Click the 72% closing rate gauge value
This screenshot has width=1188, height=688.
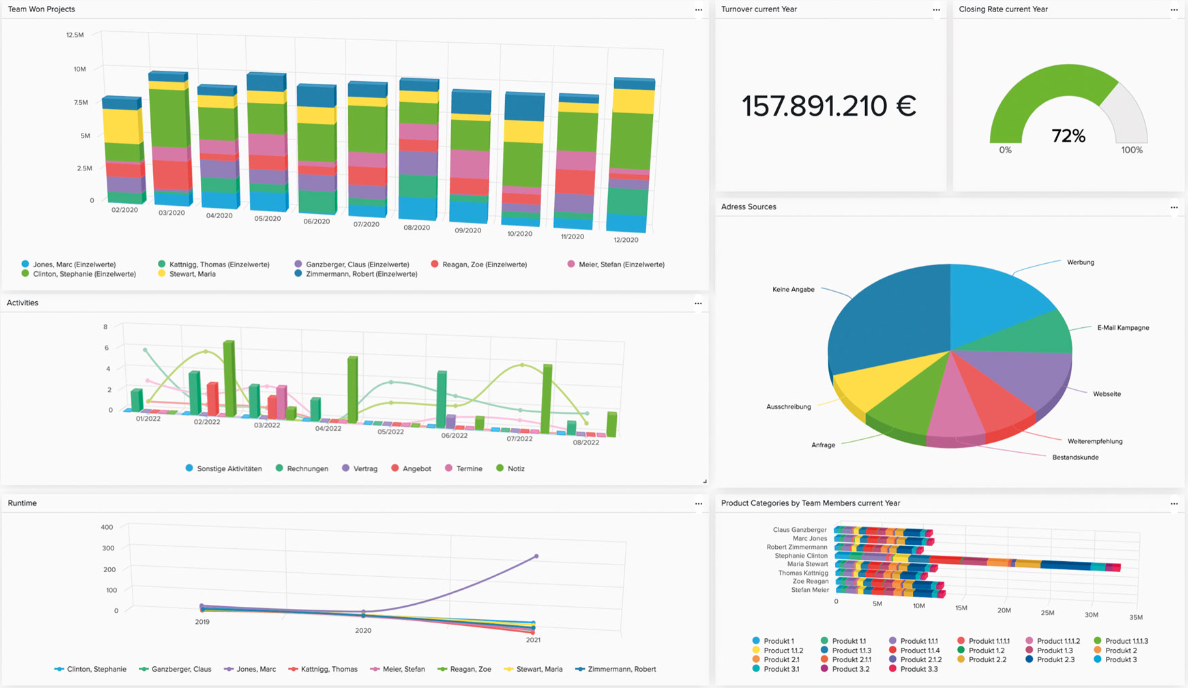tap(1068, 136)
